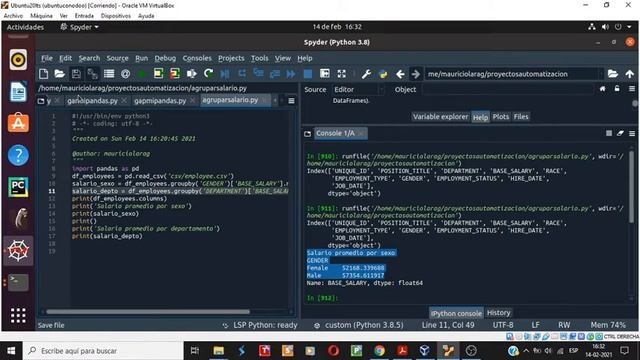
Task: Switch to the Variable explorer tab
Action: coord(440,117)
